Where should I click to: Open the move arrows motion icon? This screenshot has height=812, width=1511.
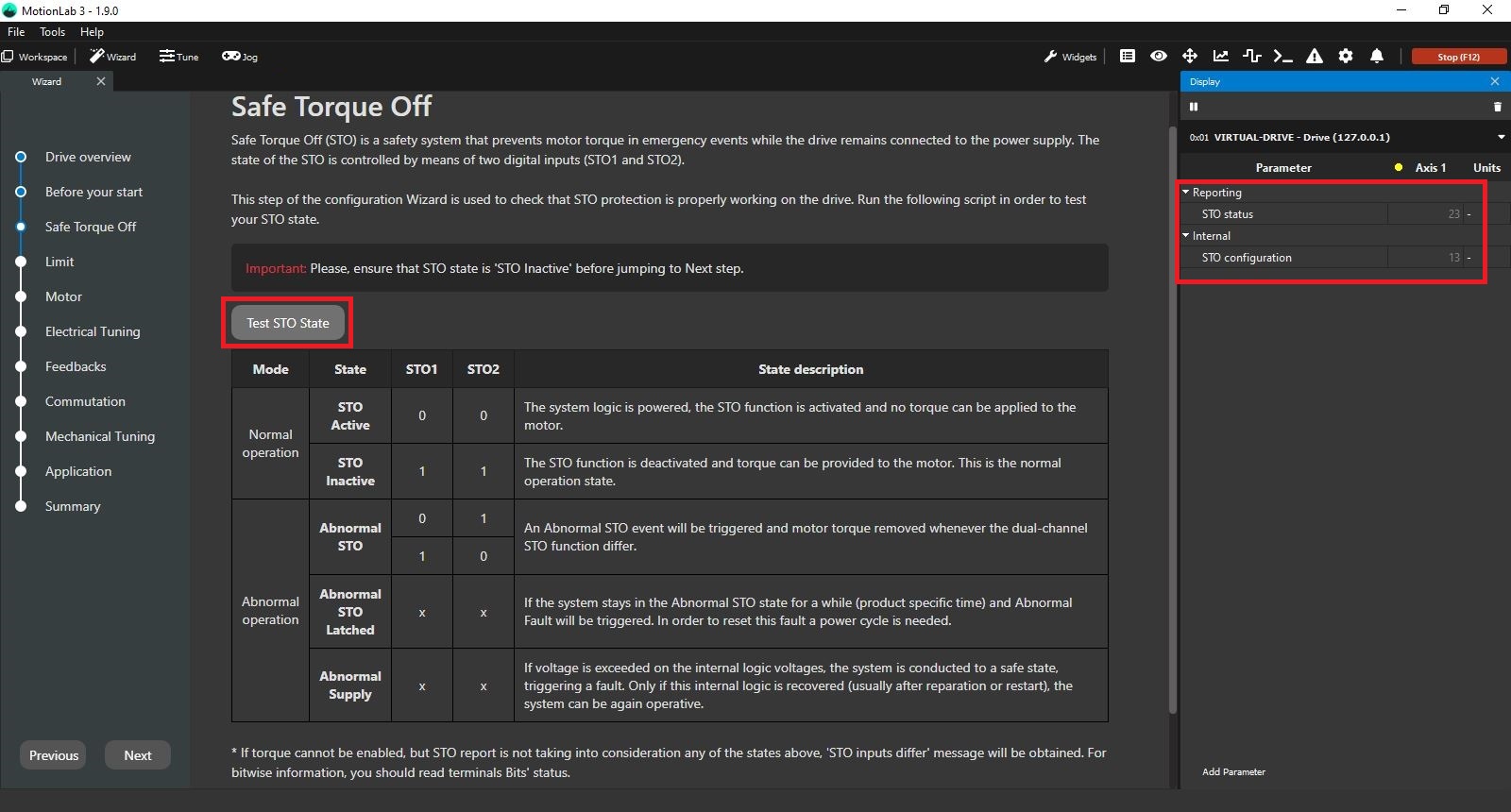click(x=1190, y=57)
